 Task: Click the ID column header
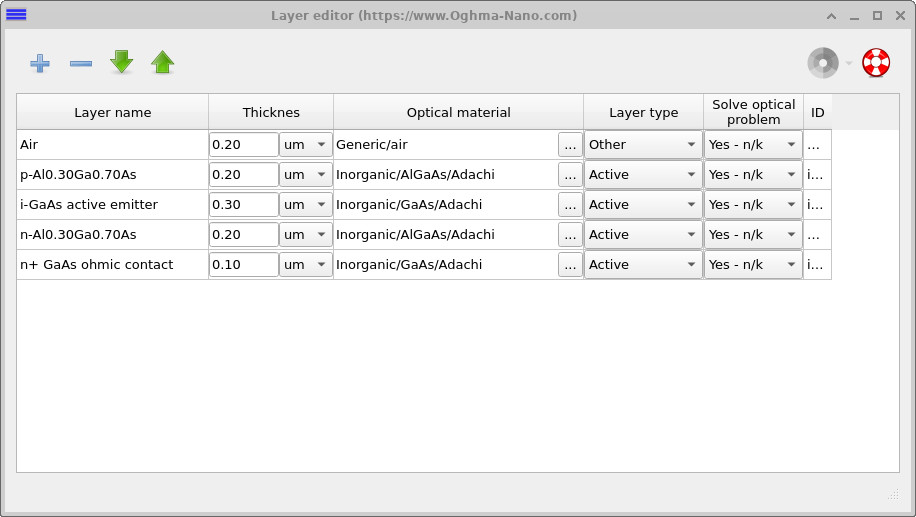point(818,112)
